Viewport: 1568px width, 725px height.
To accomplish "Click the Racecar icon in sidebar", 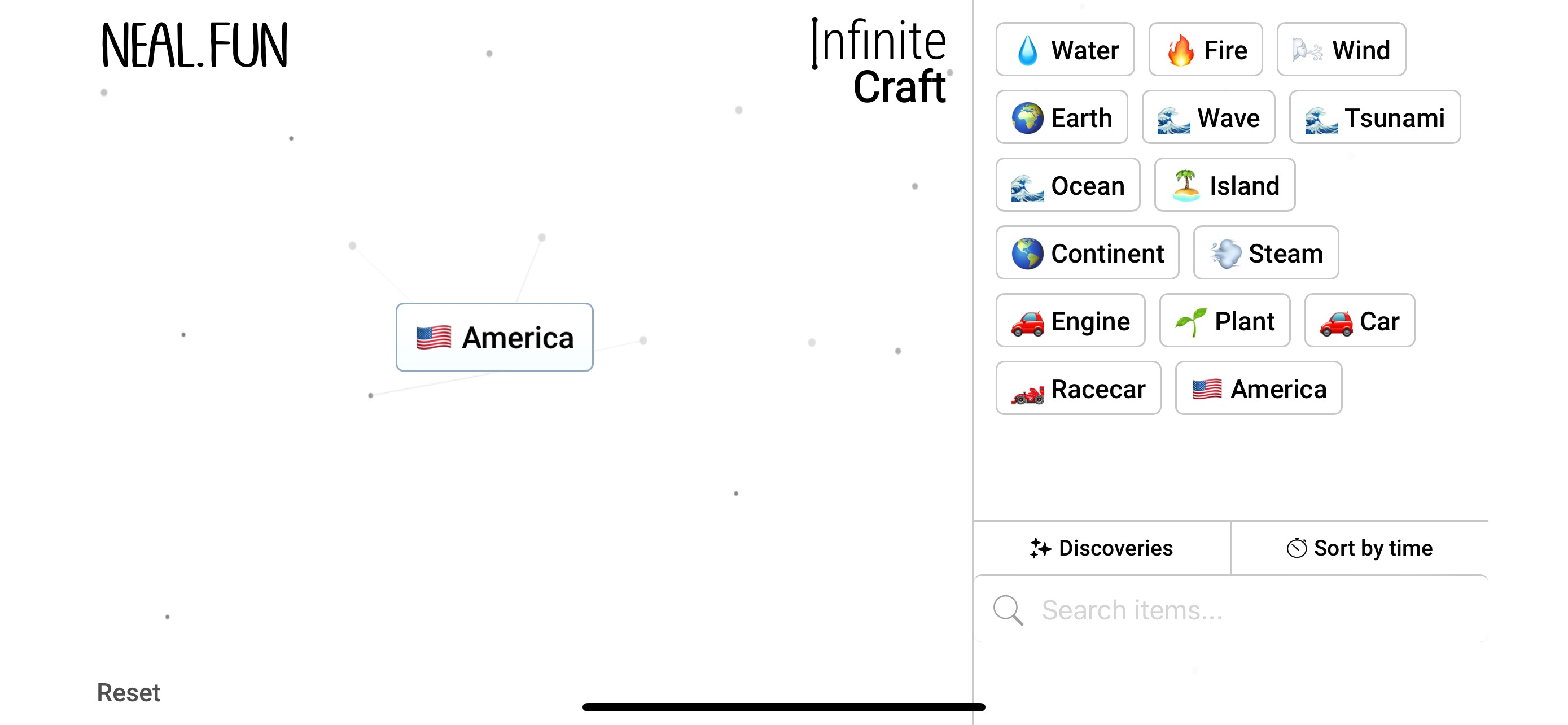I will click(x=1028, y=390).
